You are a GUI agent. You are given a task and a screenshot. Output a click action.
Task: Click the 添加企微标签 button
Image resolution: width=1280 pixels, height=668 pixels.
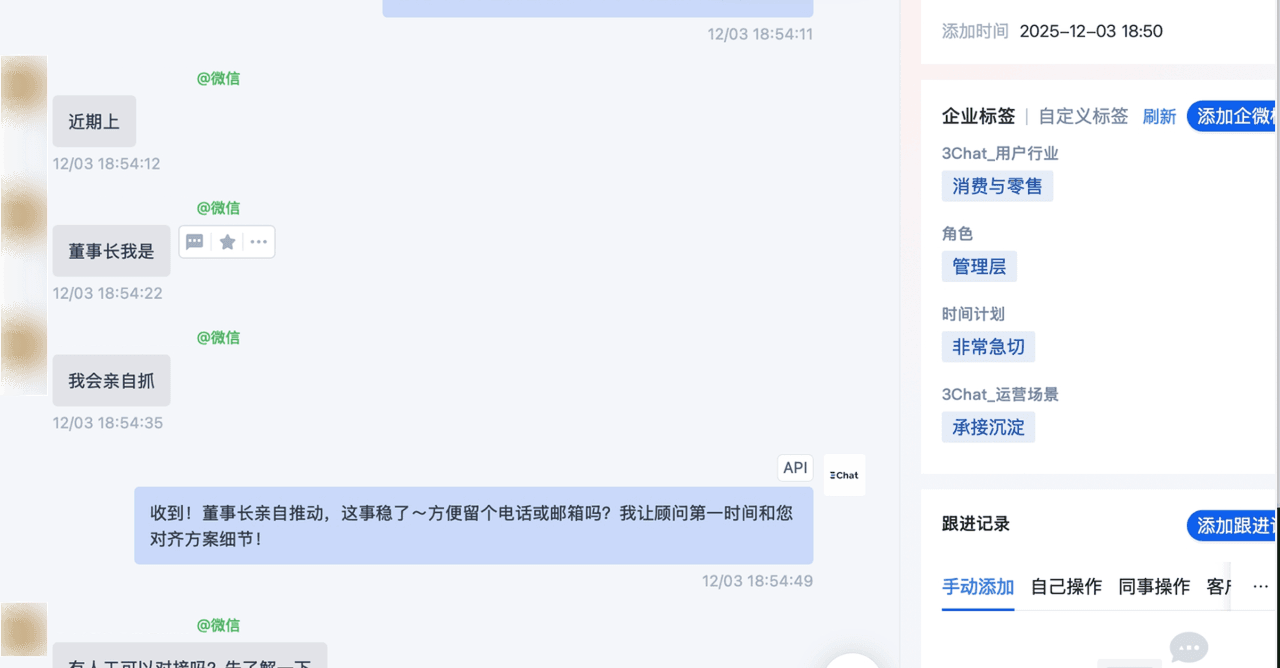1233,116
